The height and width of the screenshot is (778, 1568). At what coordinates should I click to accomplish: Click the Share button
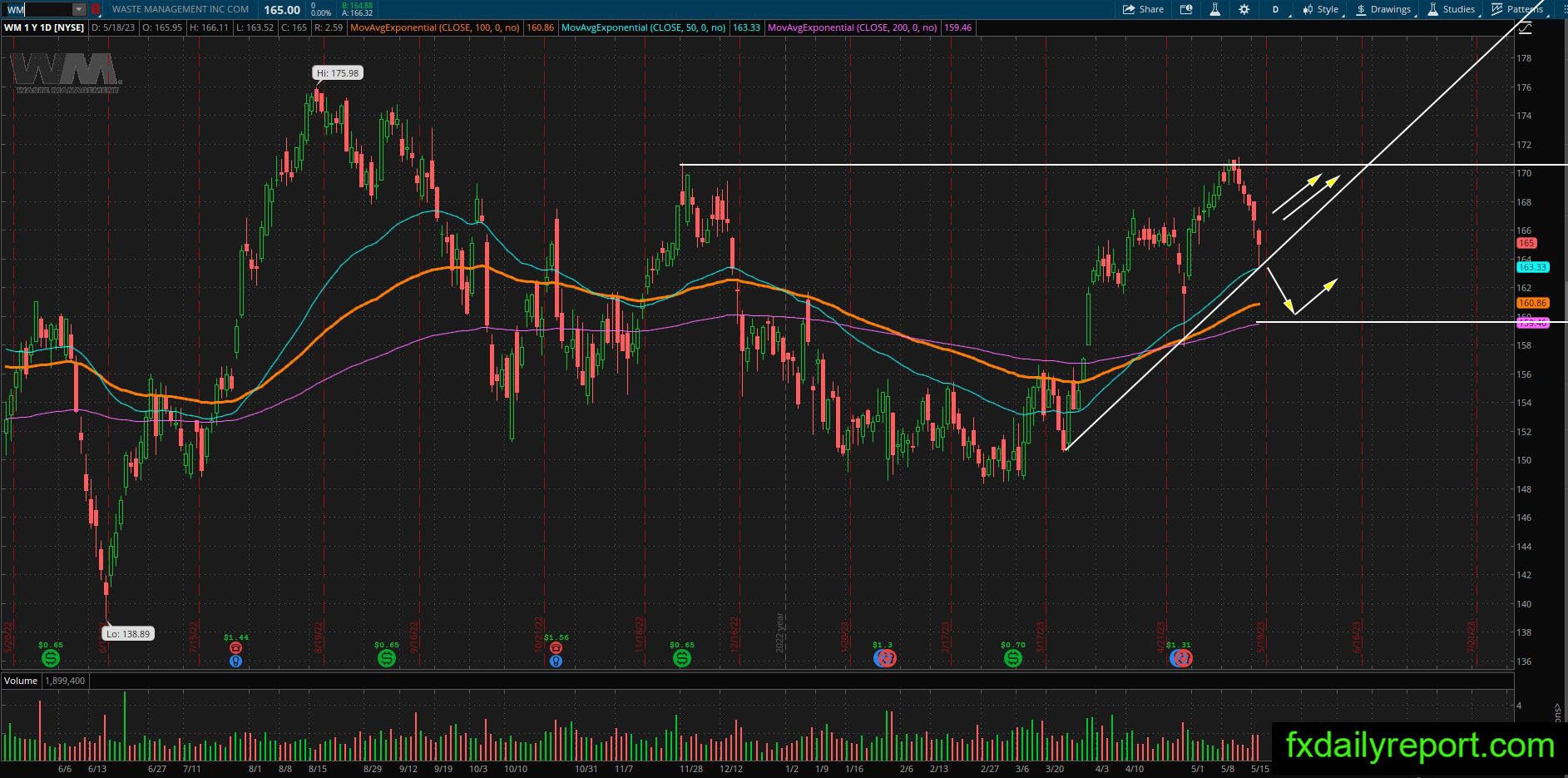tap(1143, 9)
